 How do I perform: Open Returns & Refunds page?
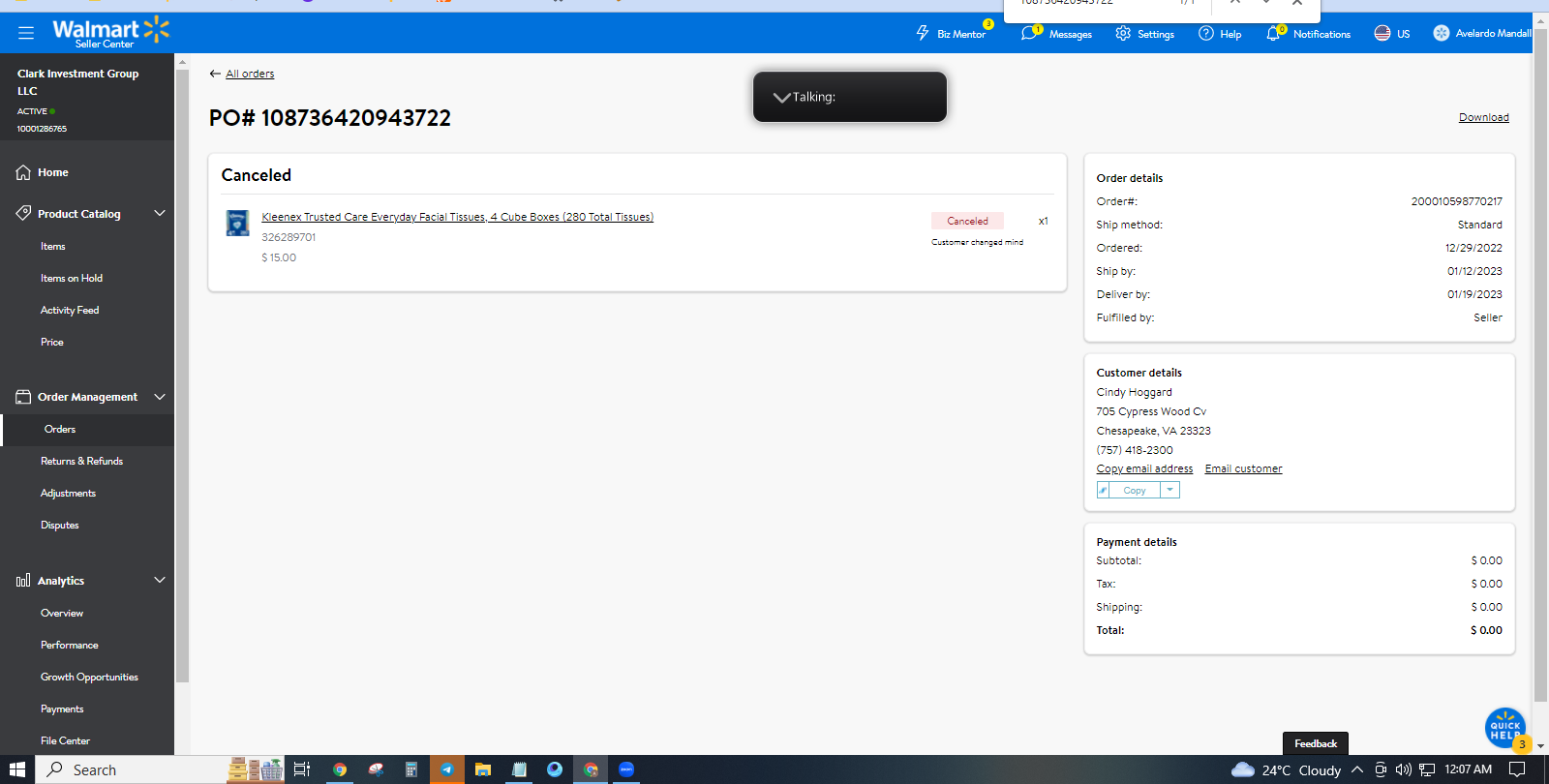81,461
